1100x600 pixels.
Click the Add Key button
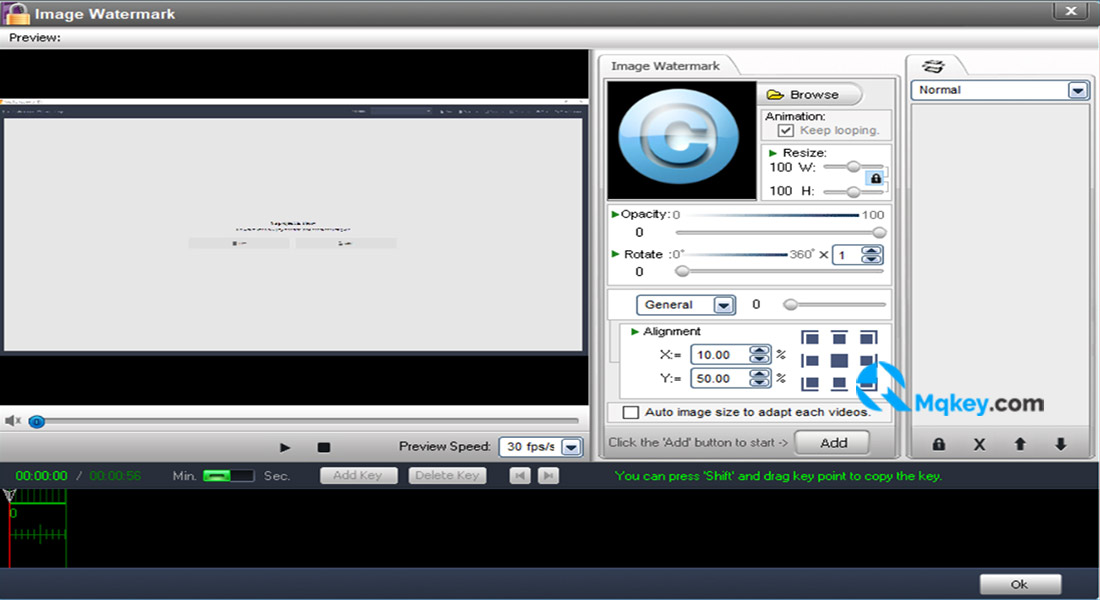(358, 476)
